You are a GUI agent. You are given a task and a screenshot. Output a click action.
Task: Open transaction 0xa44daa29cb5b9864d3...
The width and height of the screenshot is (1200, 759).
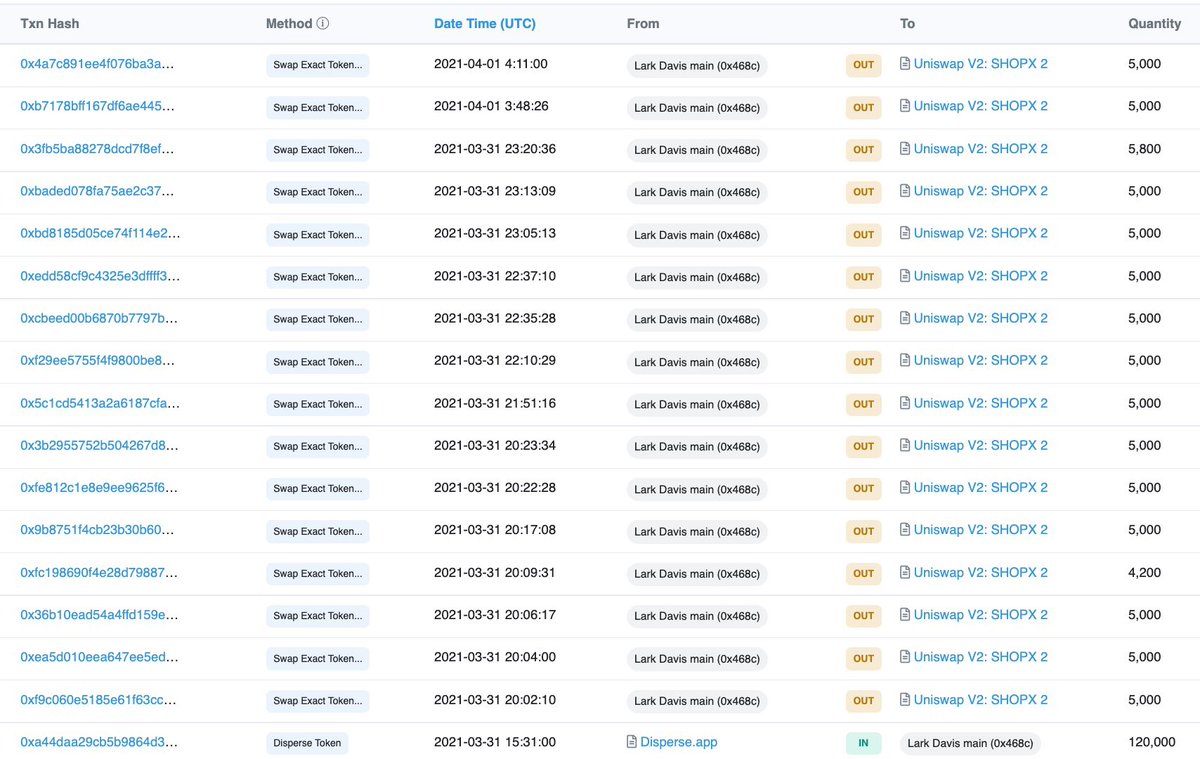pyautogui.click(x=100, y=742)
